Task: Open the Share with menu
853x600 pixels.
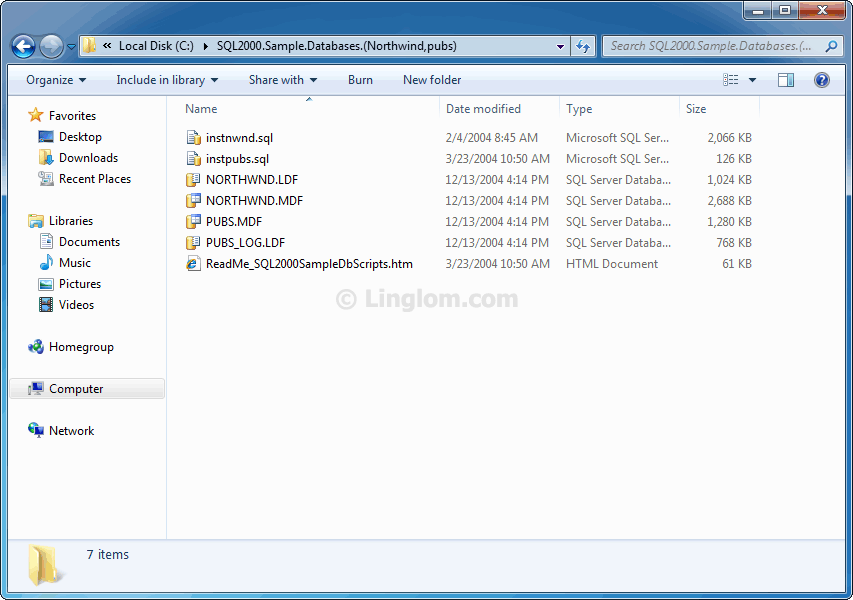Action: pyautogui.click(x=283, y=80)
